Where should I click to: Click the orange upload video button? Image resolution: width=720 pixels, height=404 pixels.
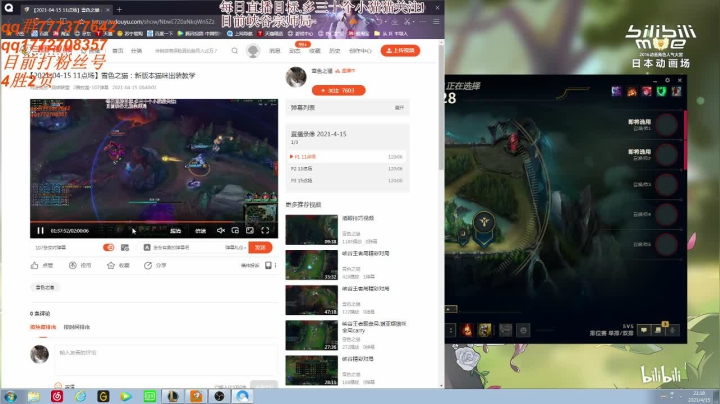(400, 50)
